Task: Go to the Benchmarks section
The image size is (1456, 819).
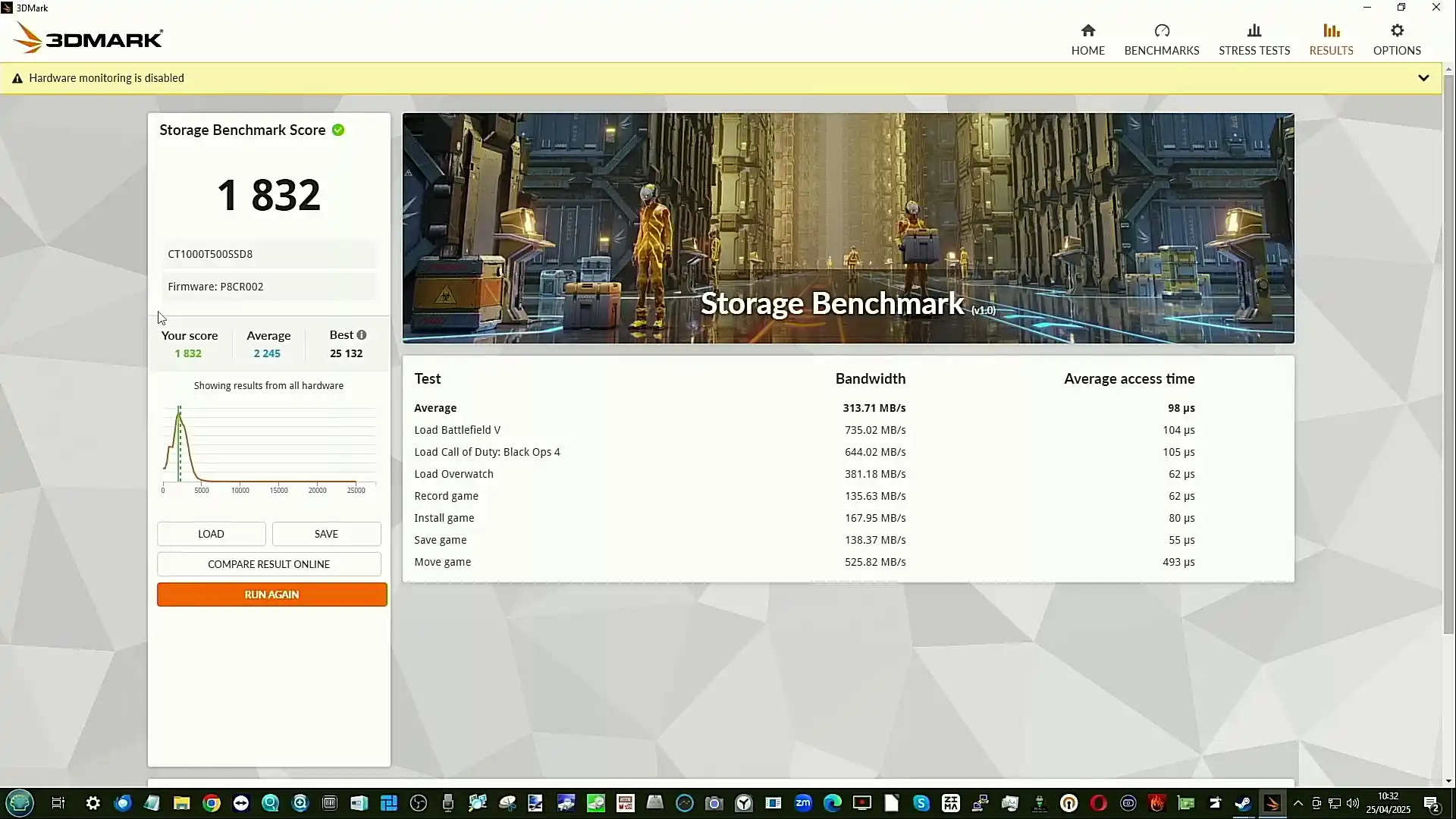Action: pyautogui.click(x=1161, y=39)
